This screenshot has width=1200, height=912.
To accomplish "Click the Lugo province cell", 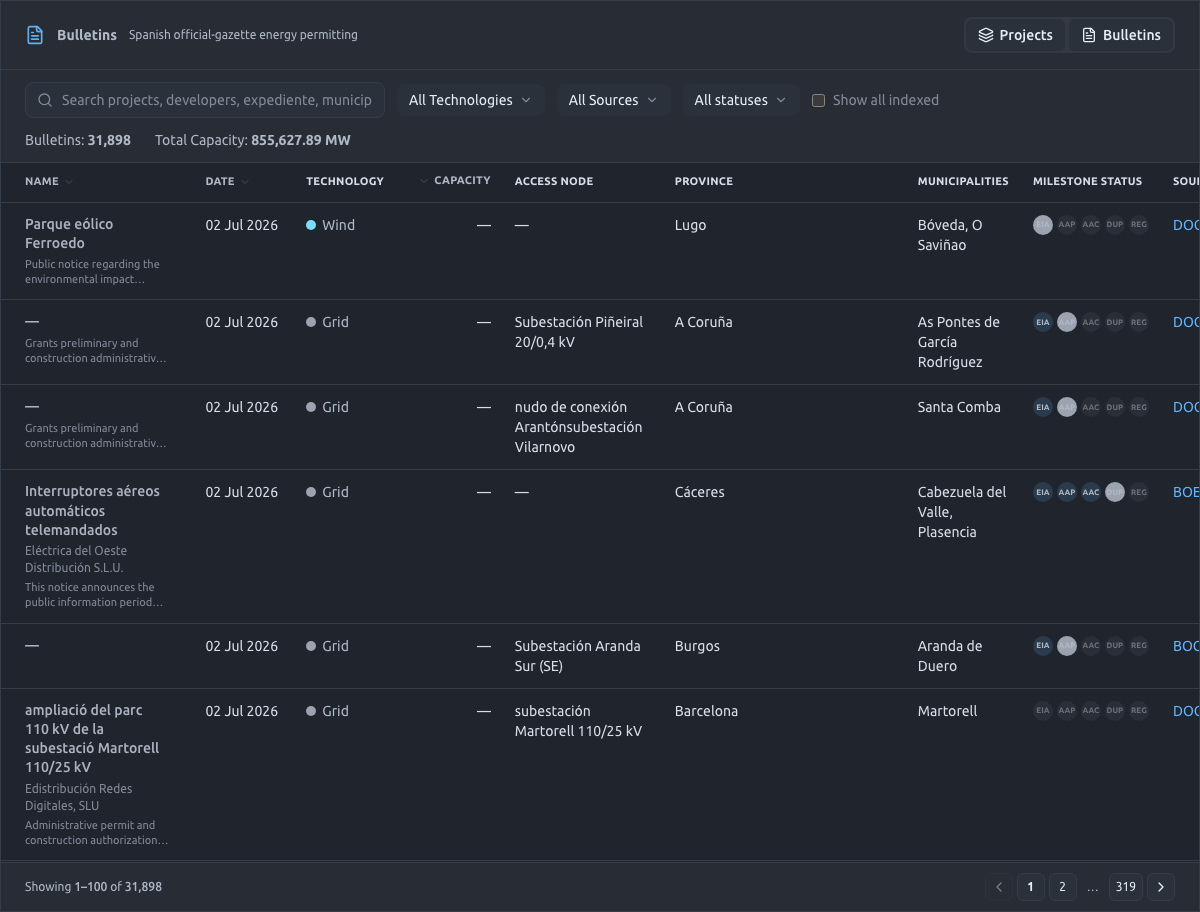I will [690, 225].
